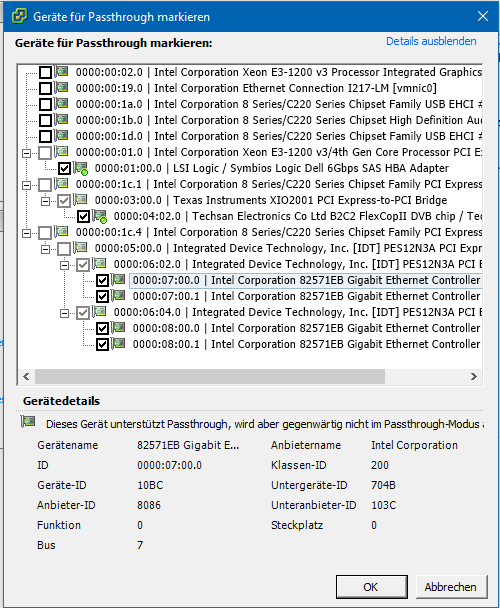Select row 0000:08:00.1 Gigabit Ethernet Controller
Screen dimensions: 500x608
pos(306,344)
